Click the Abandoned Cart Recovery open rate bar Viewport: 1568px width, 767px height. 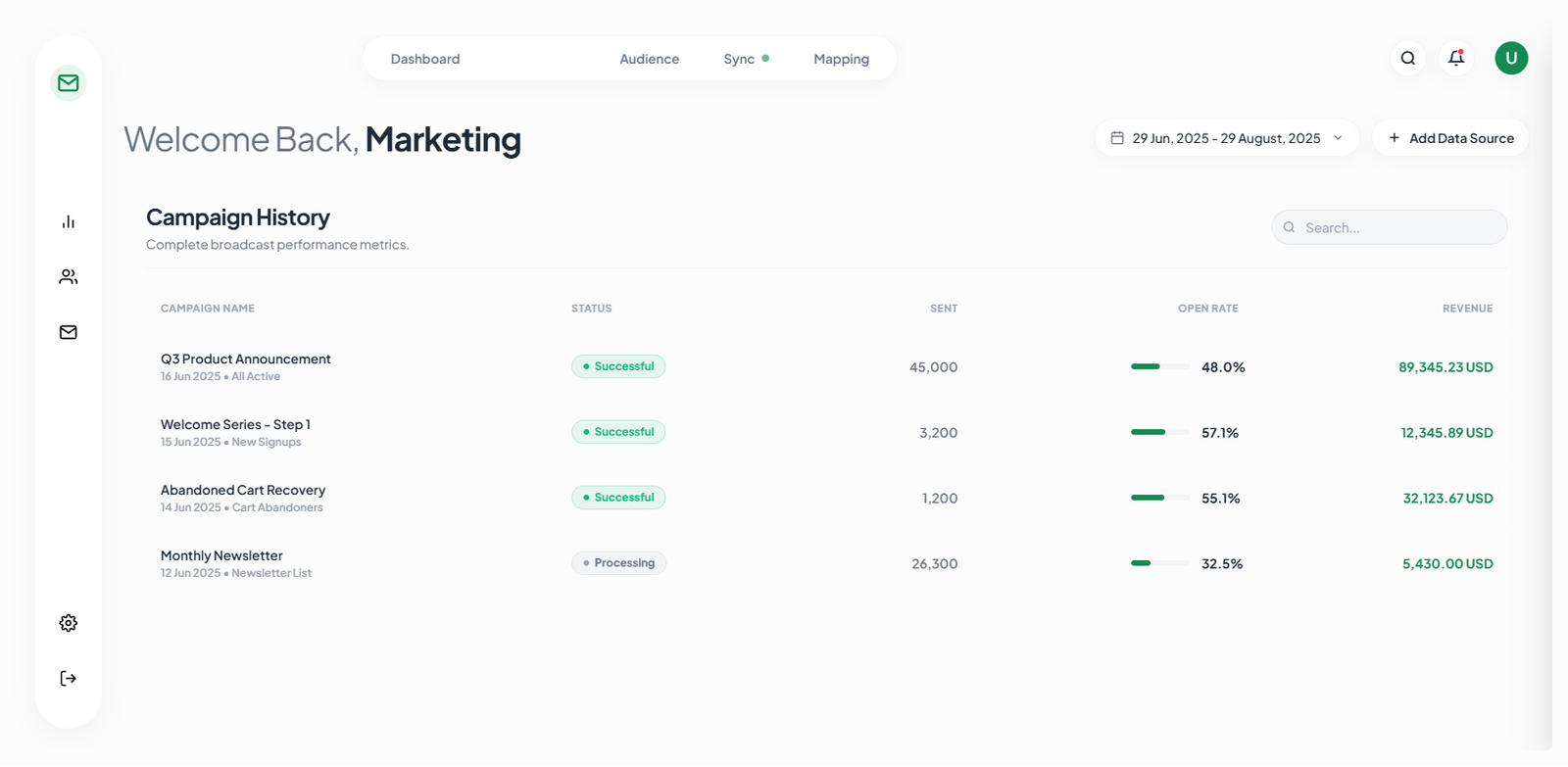coord(1160,498)
